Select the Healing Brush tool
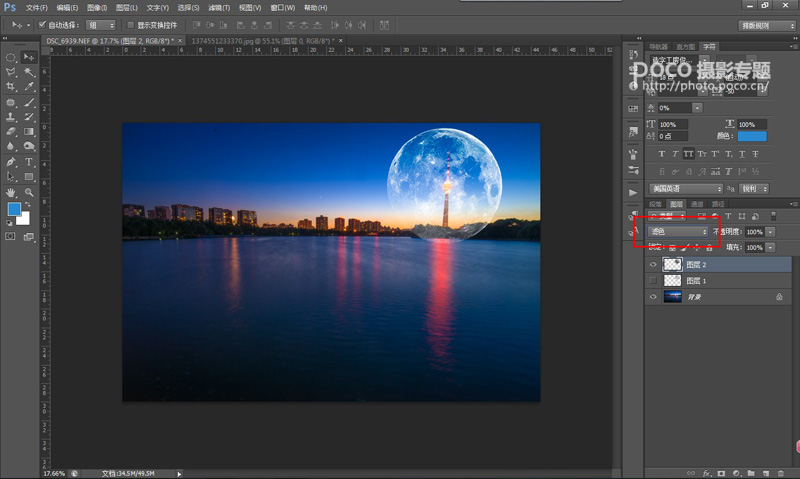Viewport: 800px width, 479px height. (10, 103)
